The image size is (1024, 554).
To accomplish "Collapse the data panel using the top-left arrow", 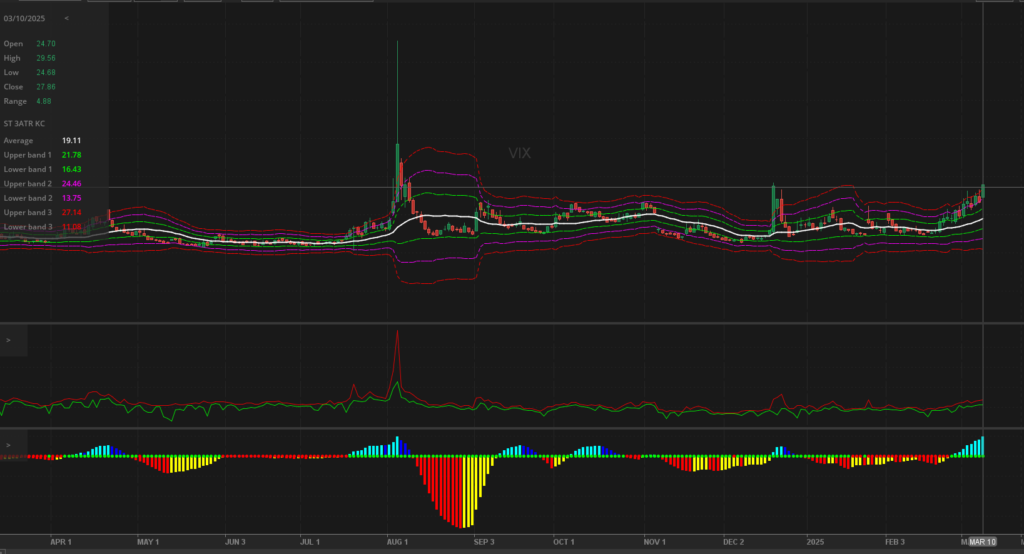I will click(67, 18).
